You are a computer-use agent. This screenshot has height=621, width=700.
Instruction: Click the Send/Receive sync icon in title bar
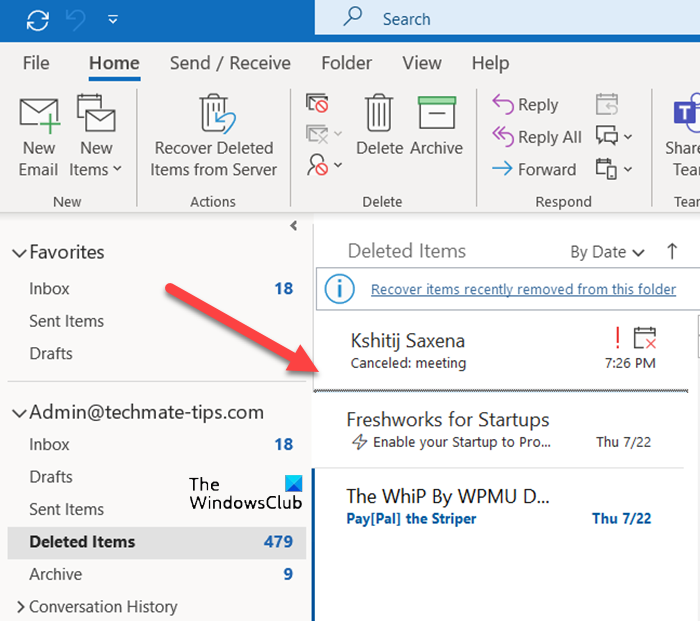pyautogui.click(x=38, y=19)
